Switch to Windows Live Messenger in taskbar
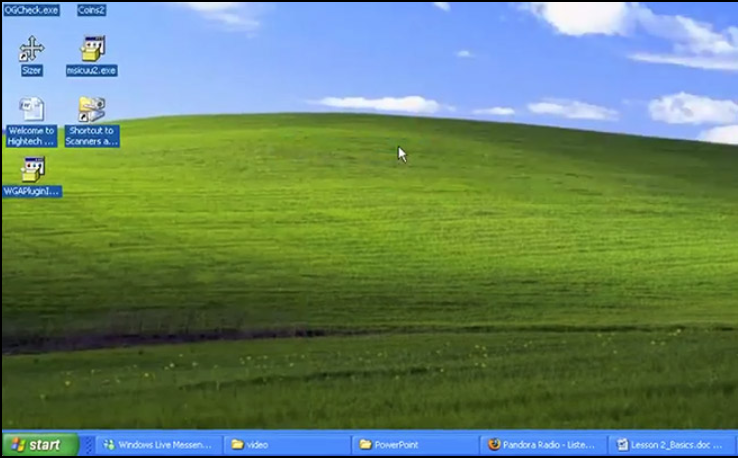738x458 pixels. pyautogui.click(x=158, y=445)
